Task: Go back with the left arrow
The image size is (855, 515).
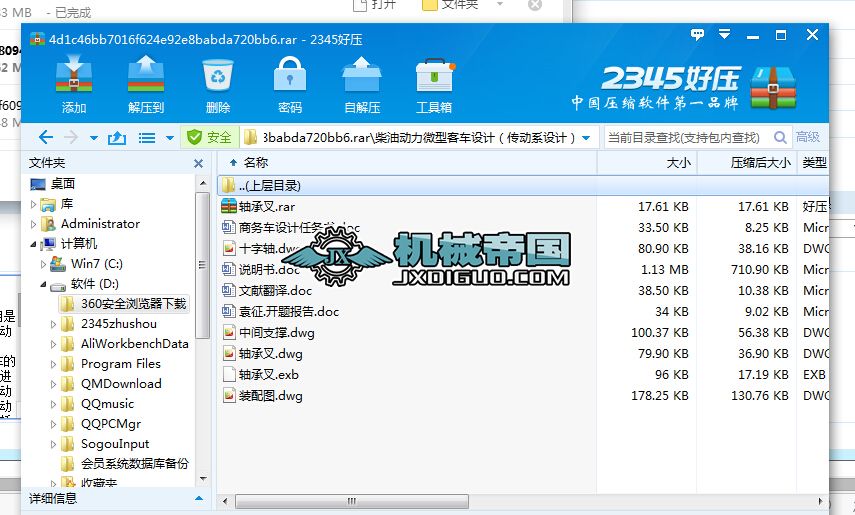Action: click(x=46, y=137)
